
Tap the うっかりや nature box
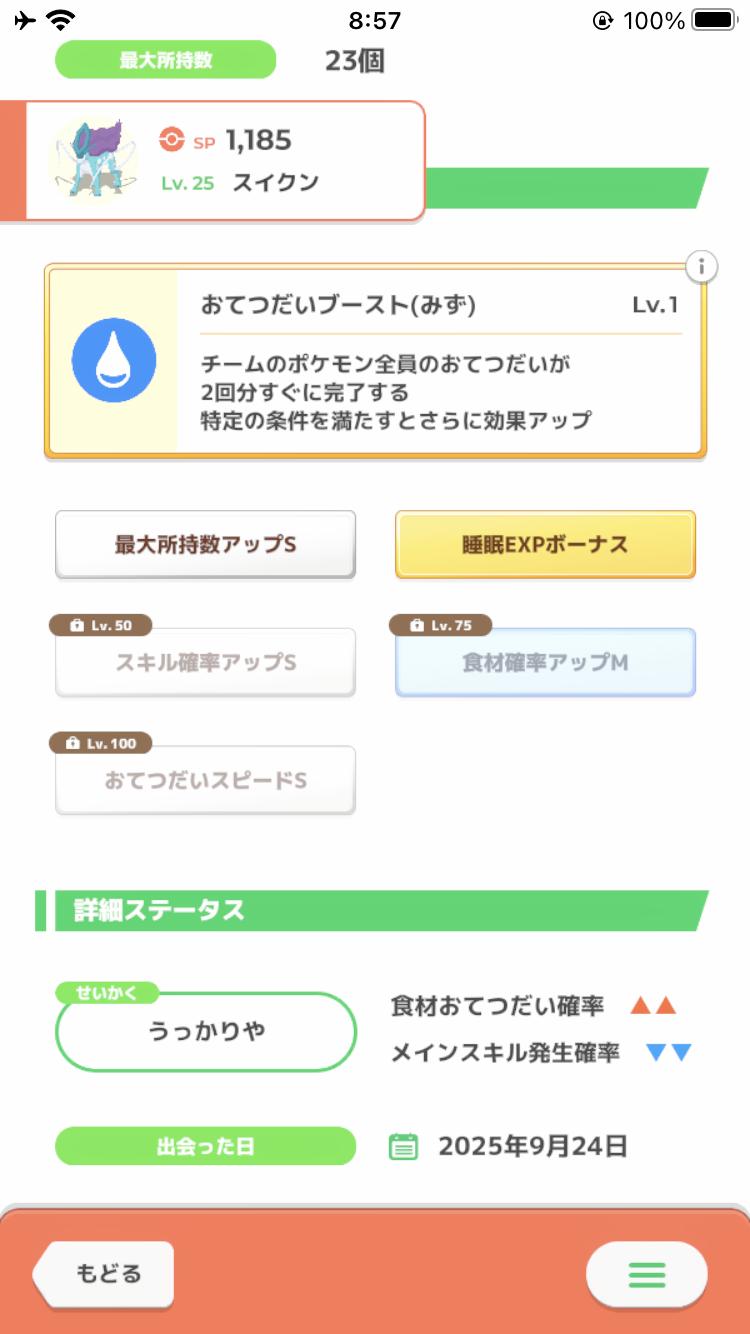point(206,1031)
